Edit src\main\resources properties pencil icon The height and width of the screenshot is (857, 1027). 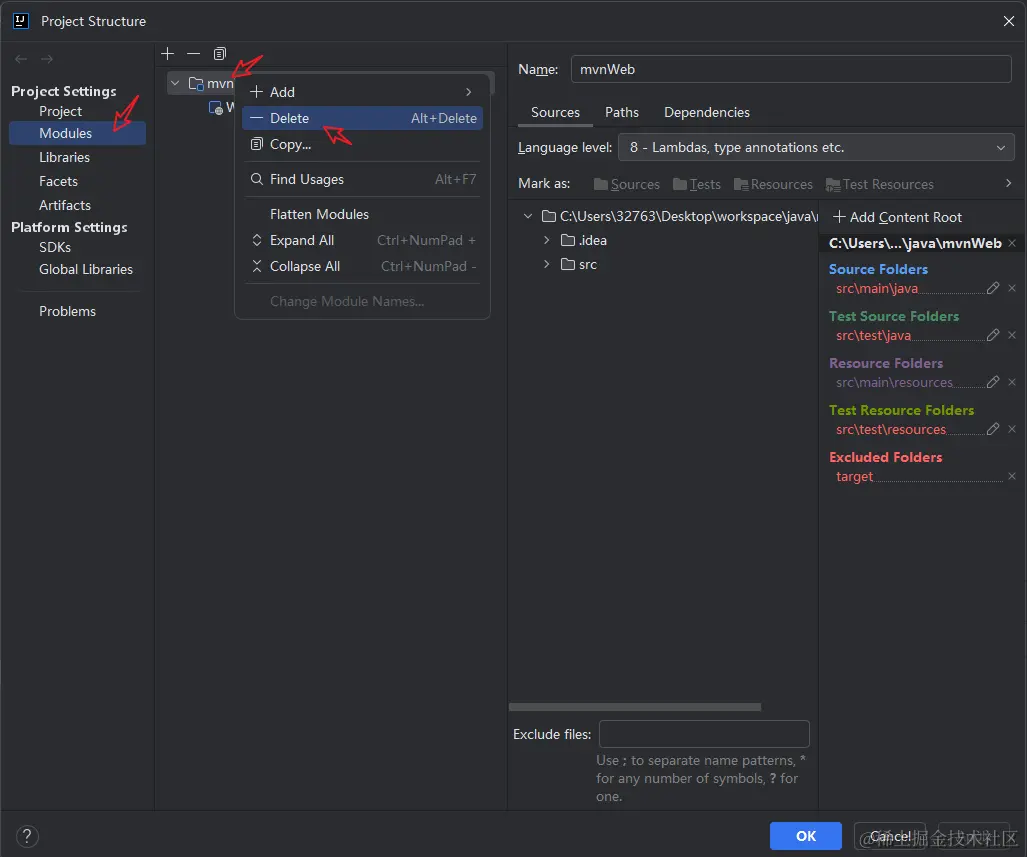[x=993, y=382]
